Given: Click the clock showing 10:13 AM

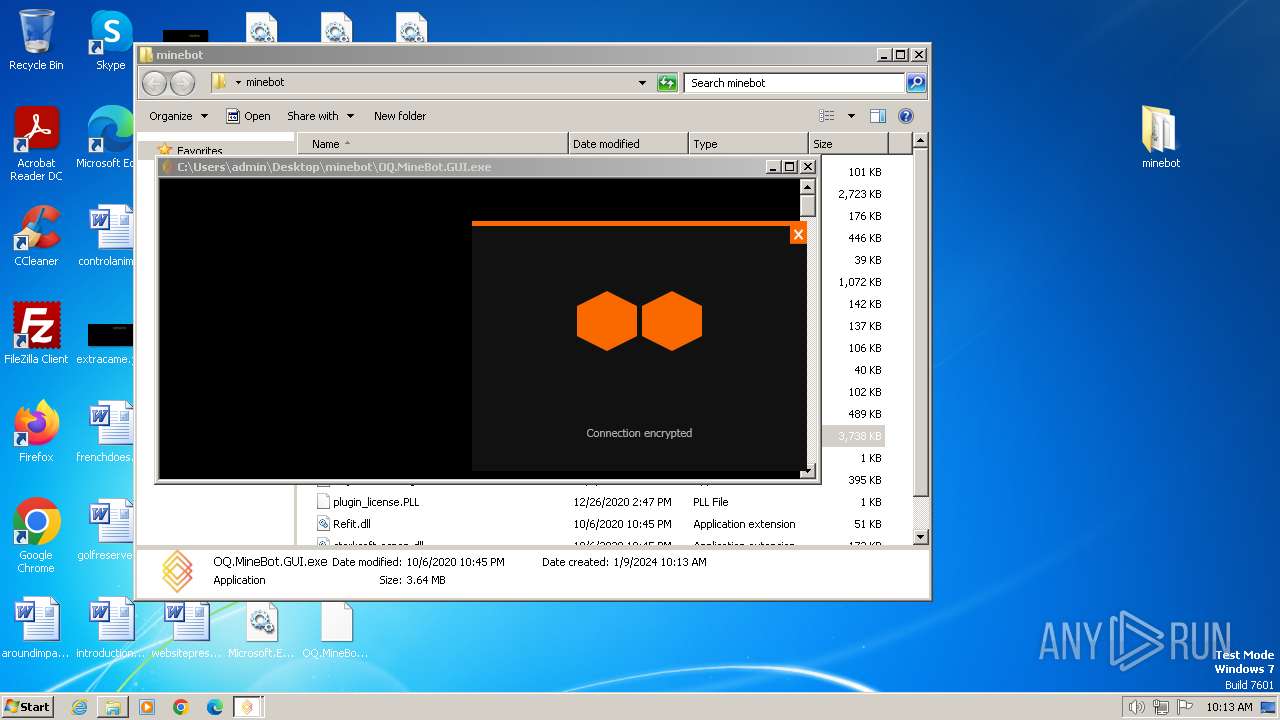Looking at the screenshot, I should [1228, 707].
